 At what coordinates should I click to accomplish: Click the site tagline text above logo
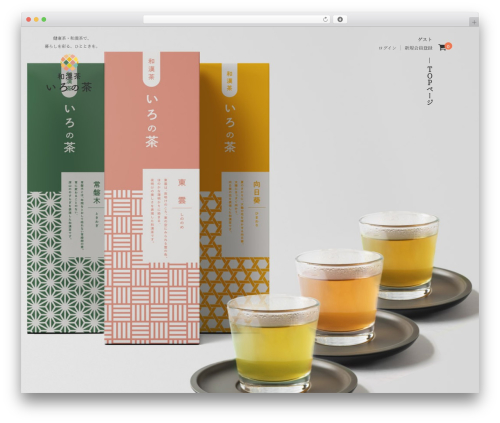tap(72, 42)
